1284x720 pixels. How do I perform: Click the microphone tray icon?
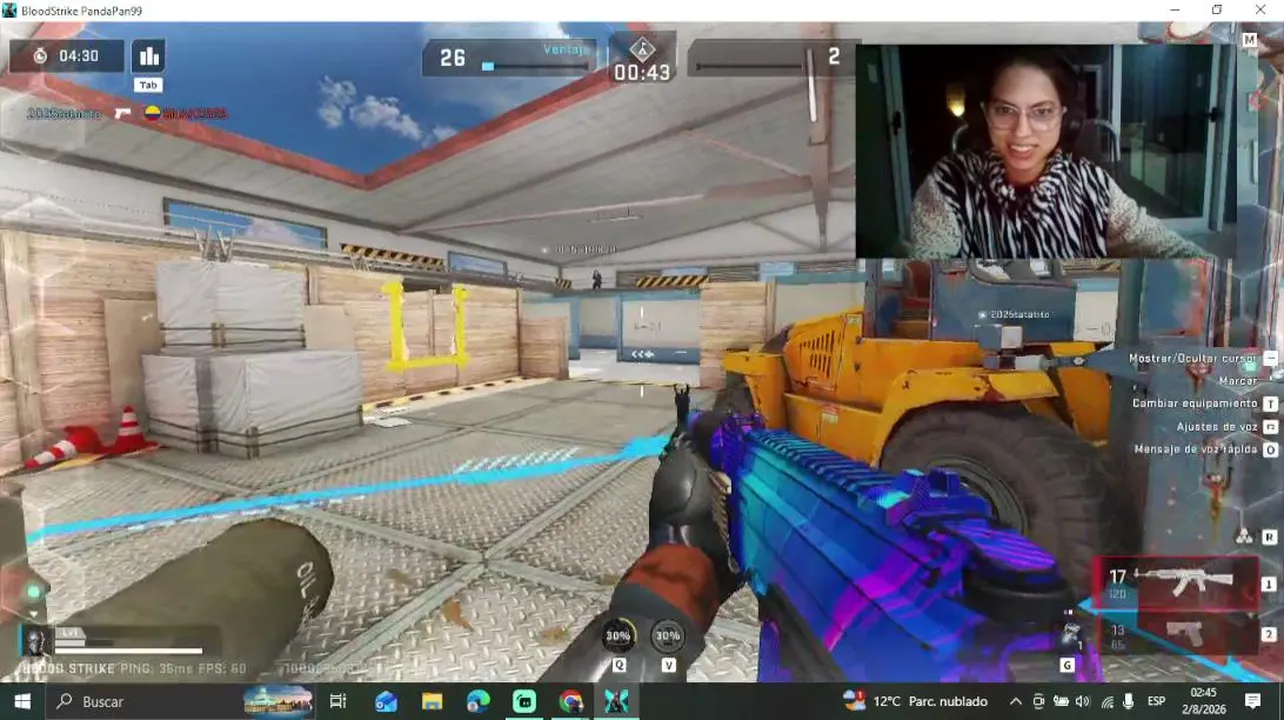click(1129, 701)
